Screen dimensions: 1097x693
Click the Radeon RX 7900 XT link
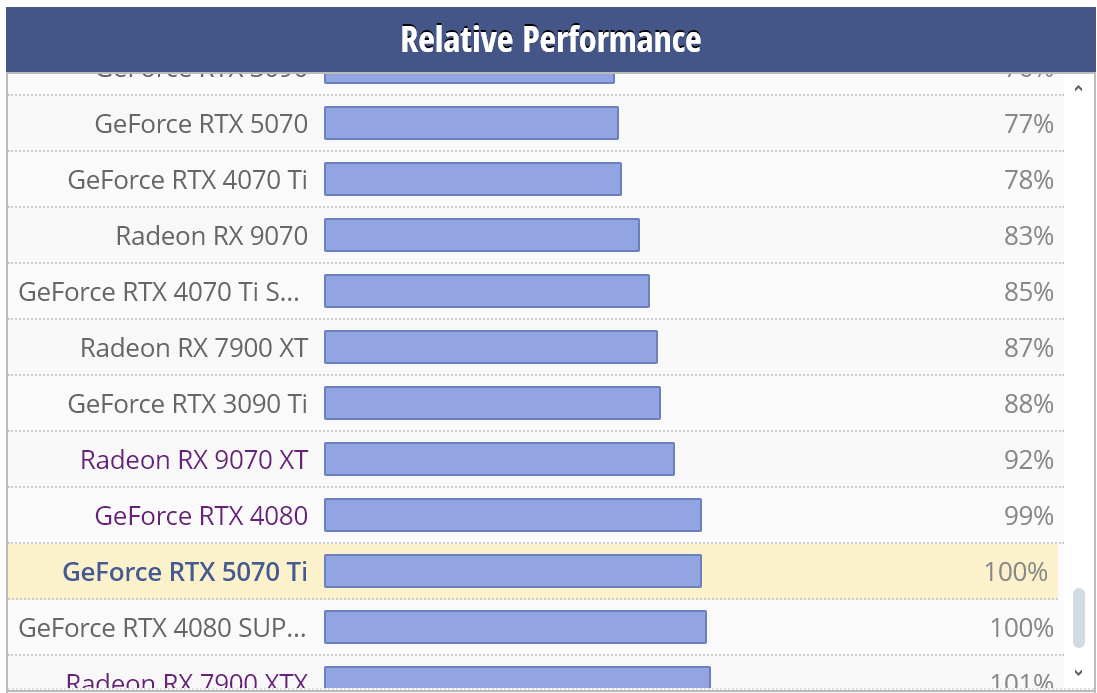[194, 348]
